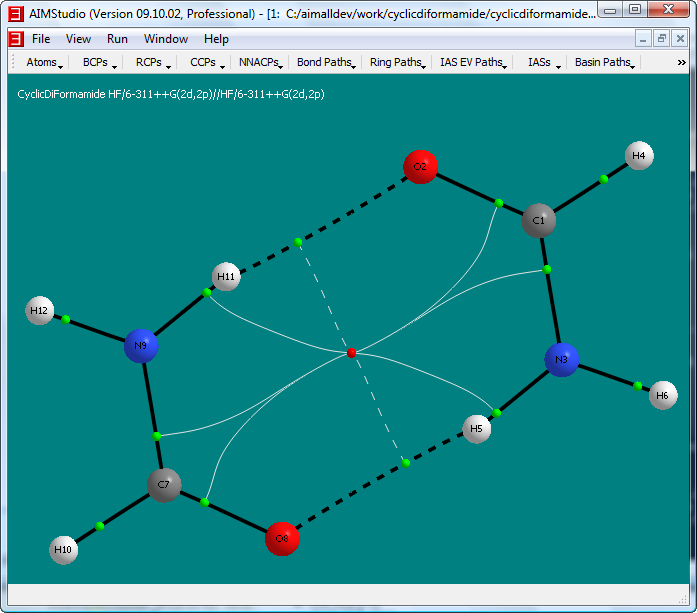Open the File menu
The height and width of the screenshot is (613, 697).
click(41, 39)
